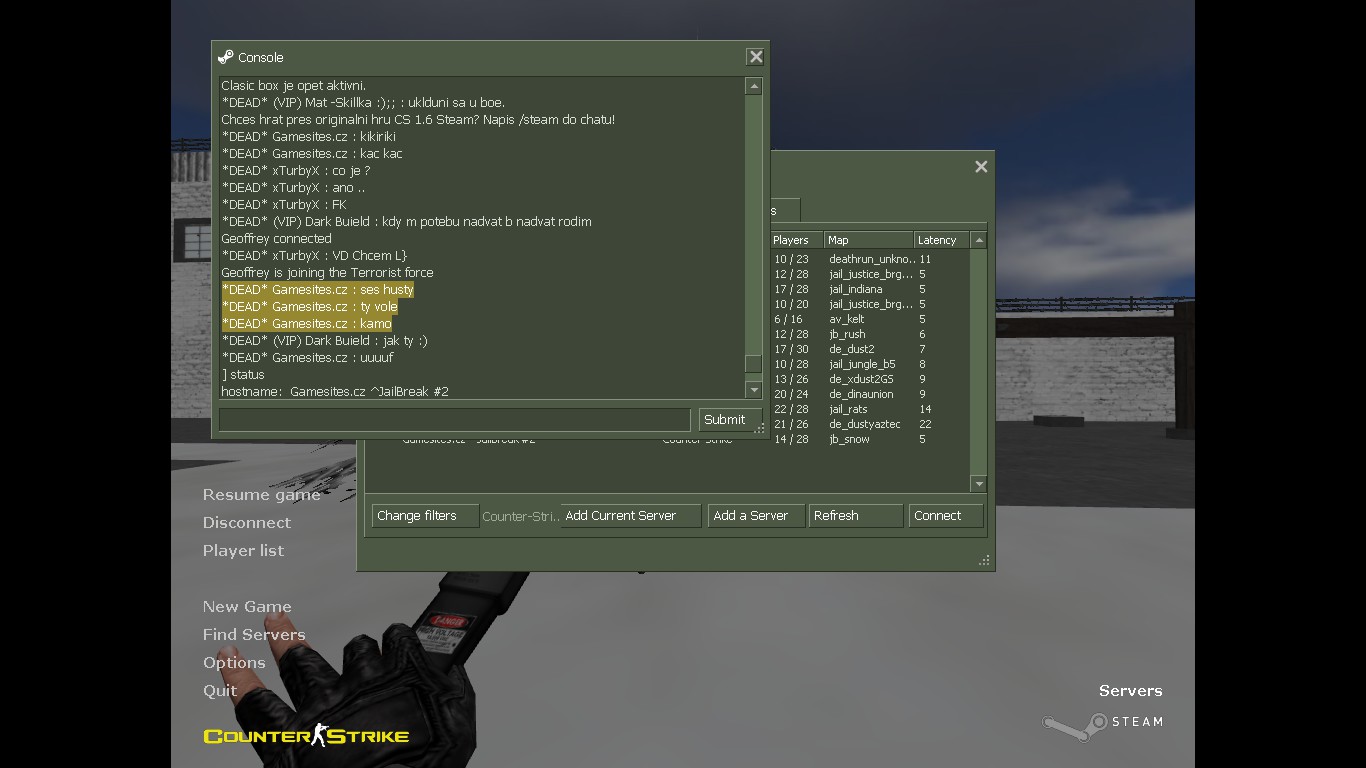Screen dimensions: 1366x768
Task: Refresh the server list
Action: coord(856,516)
